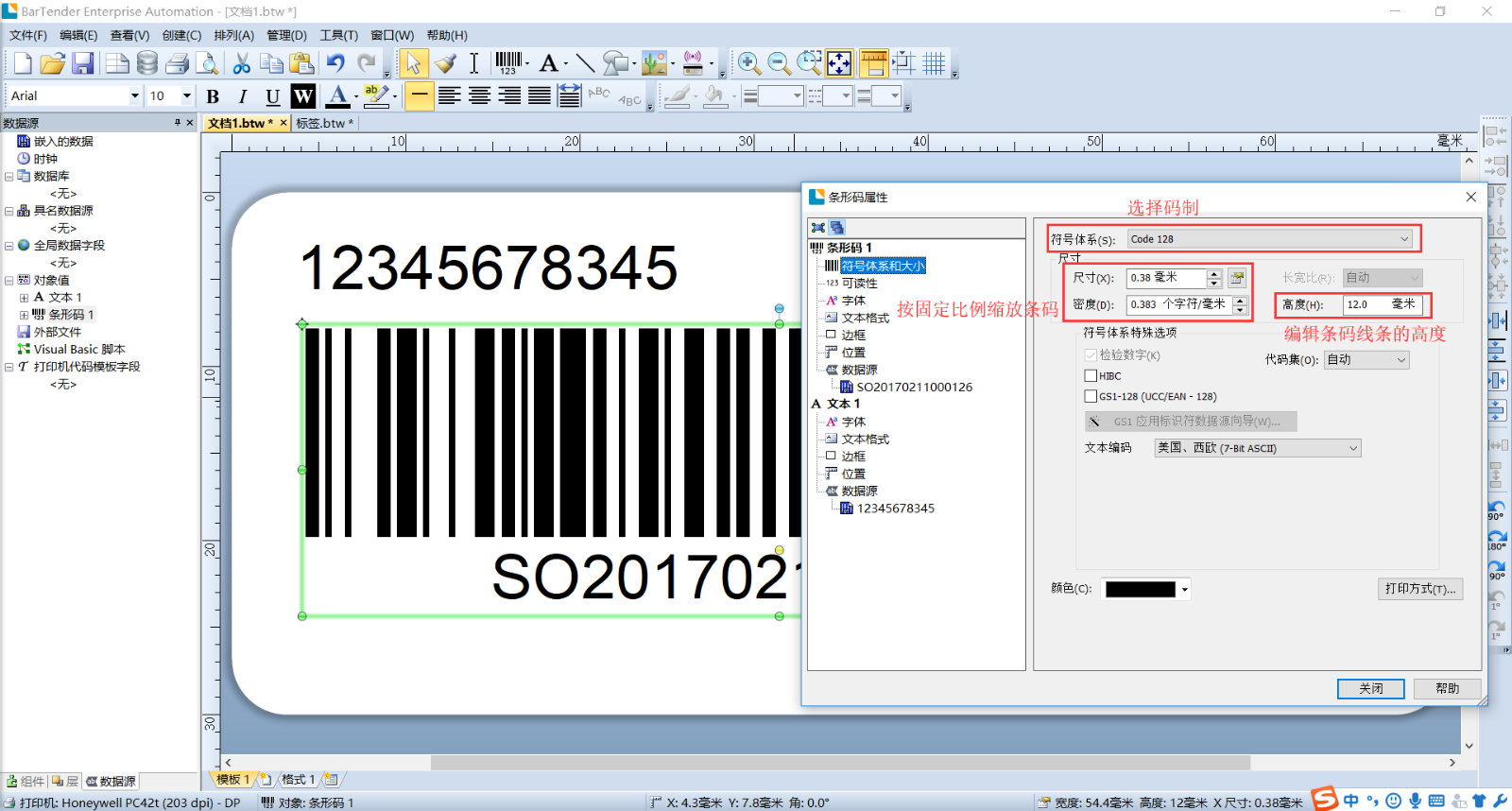Click the Undo arrow icon

335,63
